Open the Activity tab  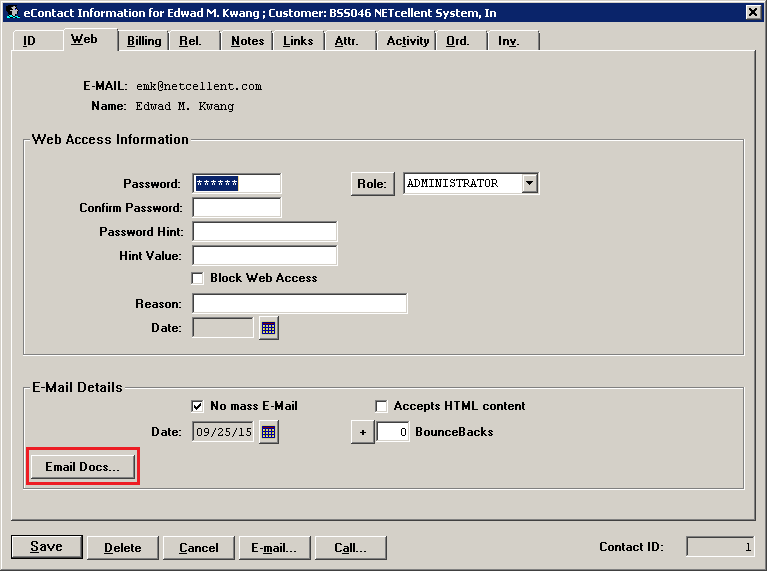click(x=408, y=41)
